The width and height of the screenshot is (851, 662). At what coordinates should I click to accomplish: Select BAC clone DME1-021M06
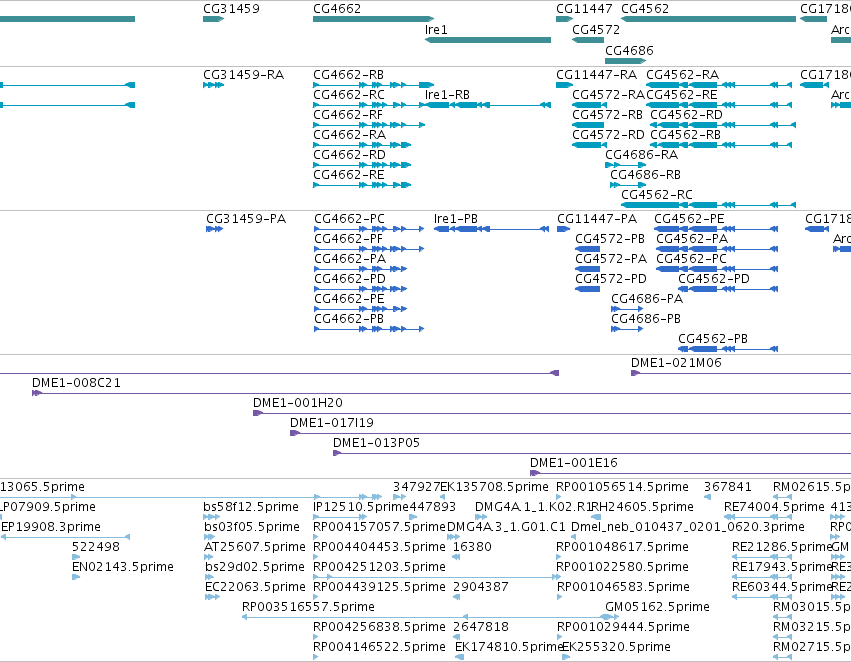(x=676, y=363)
